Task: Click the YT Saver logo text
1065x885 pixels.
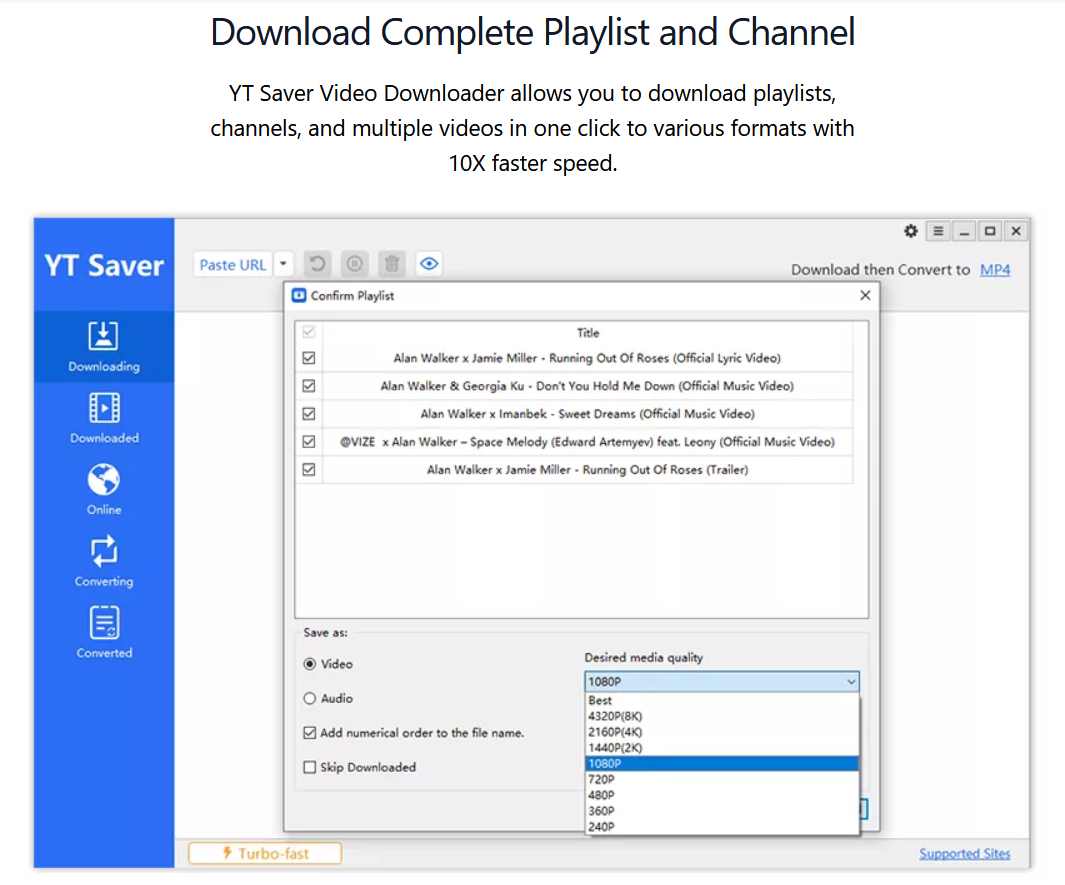Action: tap(104, 265)
